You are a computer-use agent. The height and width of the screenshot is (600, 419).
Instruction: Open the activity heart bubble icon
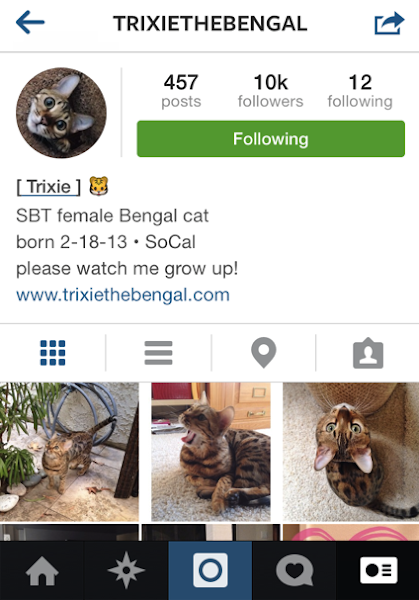[x=294, y=571]
